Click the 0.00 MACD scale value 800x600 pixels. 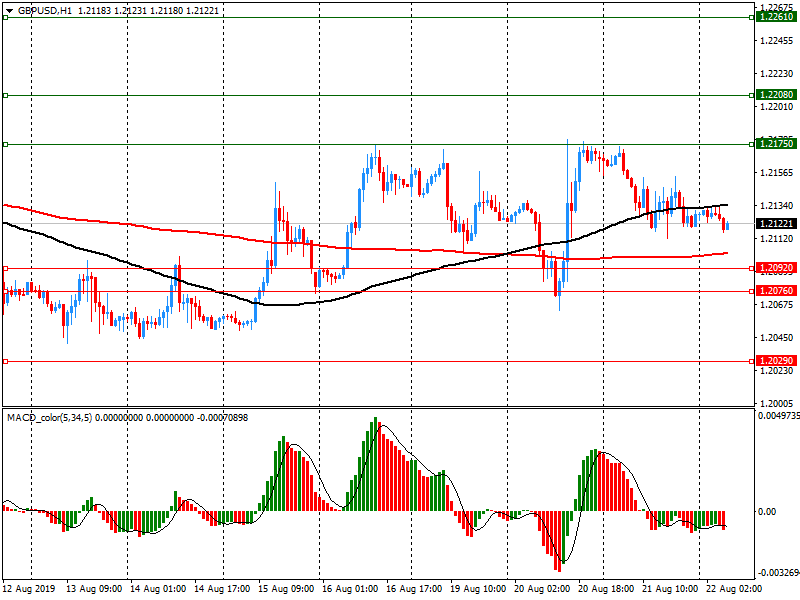767,511
